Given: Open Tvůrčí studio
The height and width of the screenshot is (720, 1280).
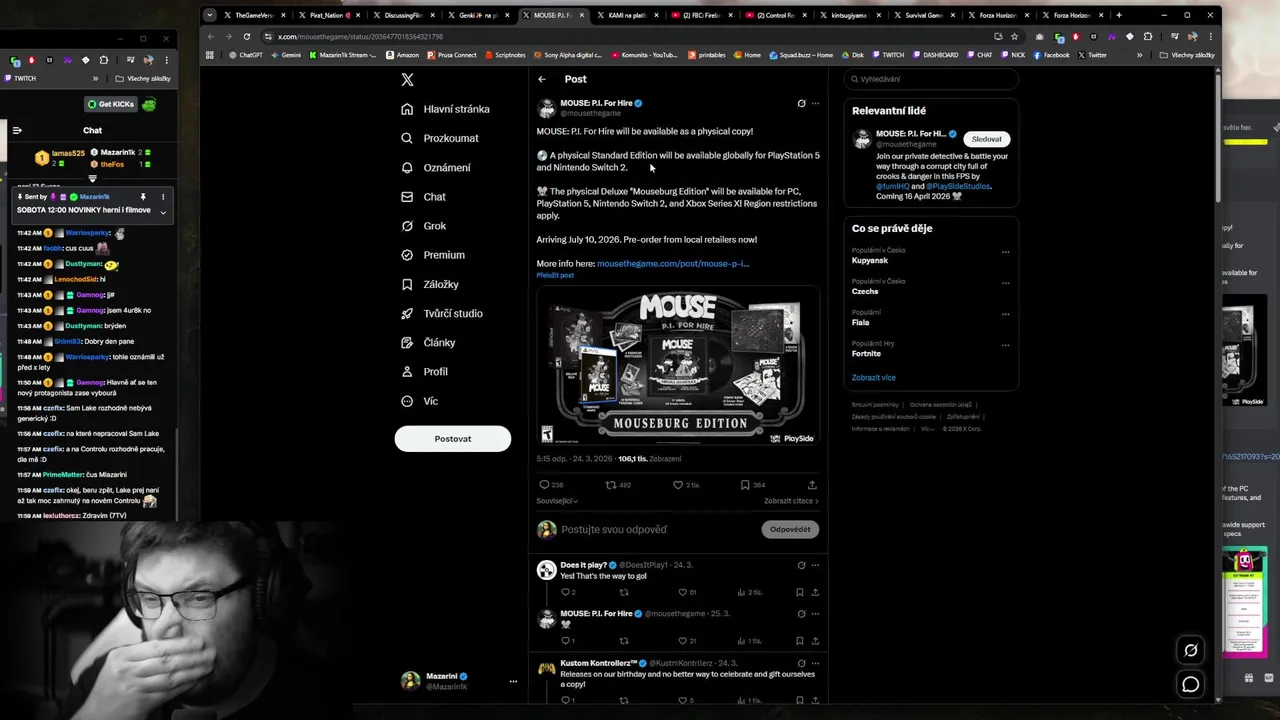Looking at the screenshot, I should click(441, 313).
